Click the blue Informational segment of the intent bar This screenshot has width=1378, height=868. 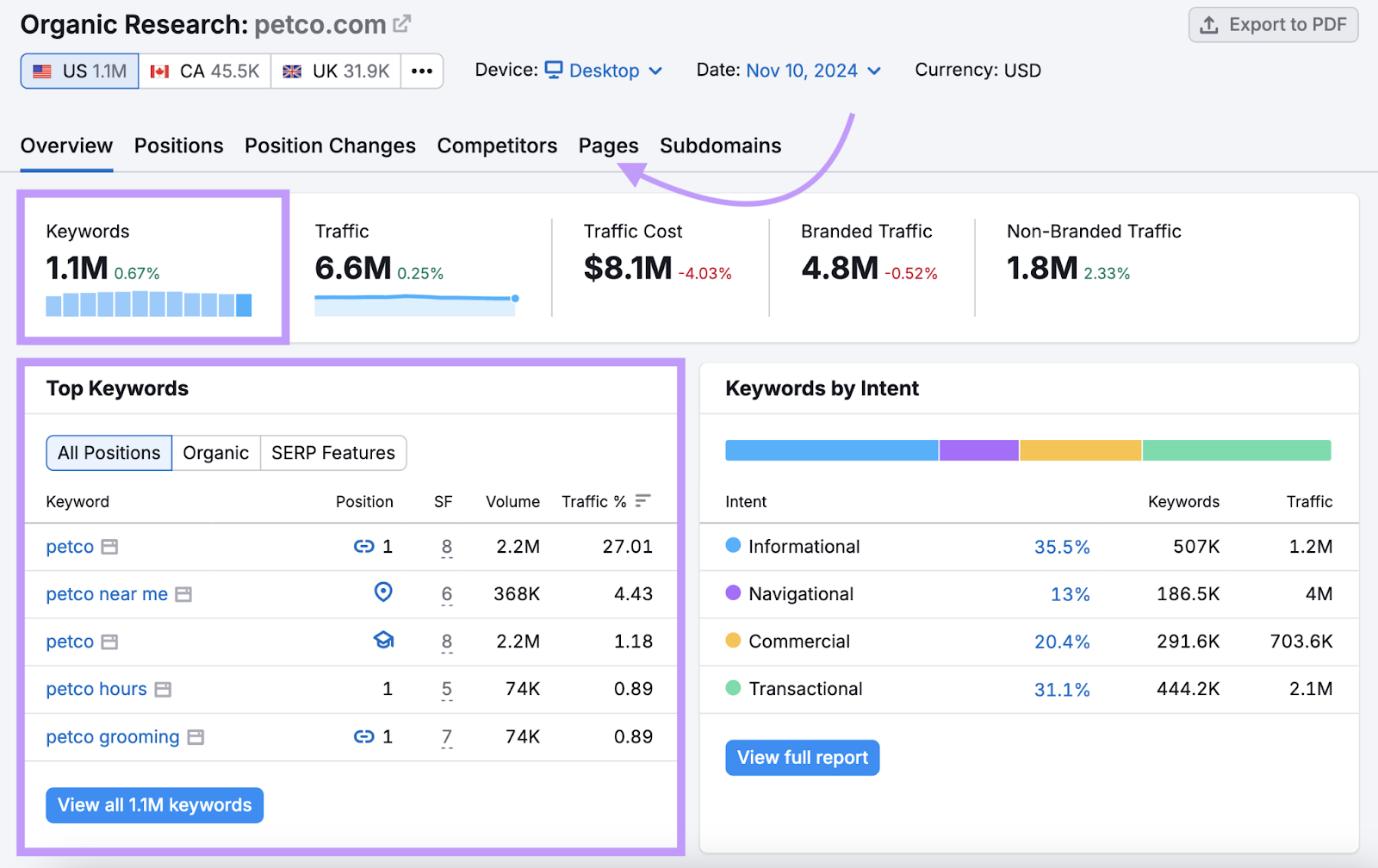pyautogui.click(x=829, y=449)
